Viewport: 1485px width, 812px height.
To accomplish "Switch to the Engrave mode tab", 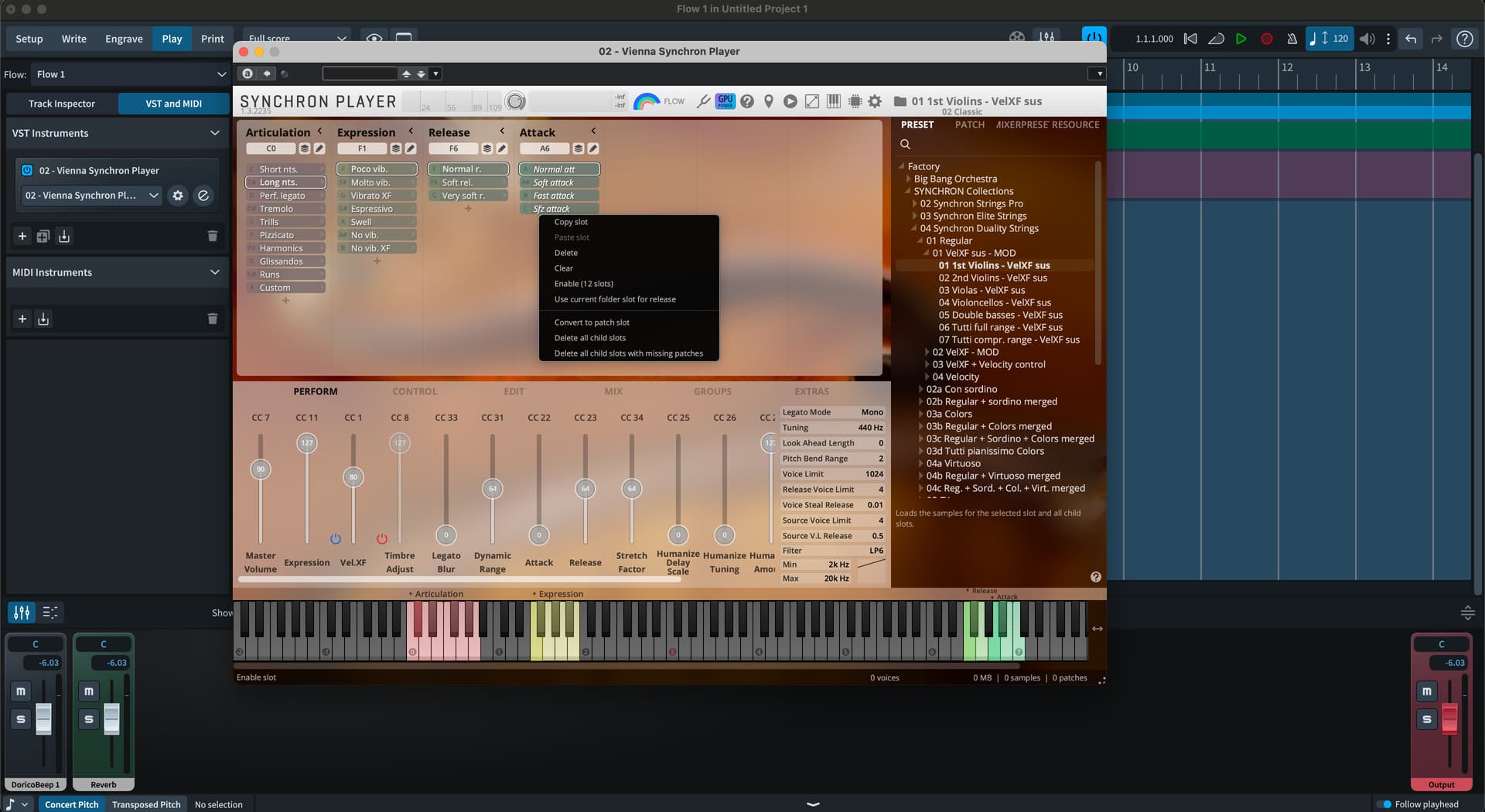I will 124,39.
